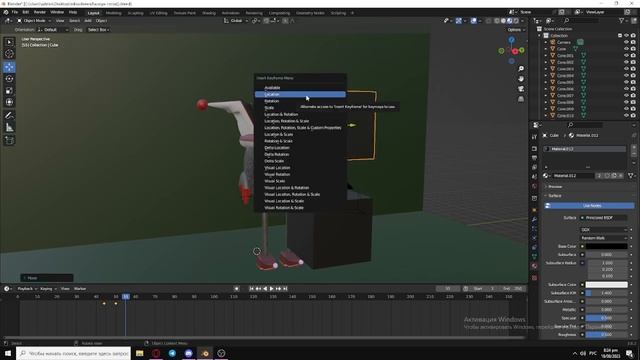This screenshot has width=640, height=360.
Task: Switch orthographic/perspective grid icon
Action: pos(521,99)
